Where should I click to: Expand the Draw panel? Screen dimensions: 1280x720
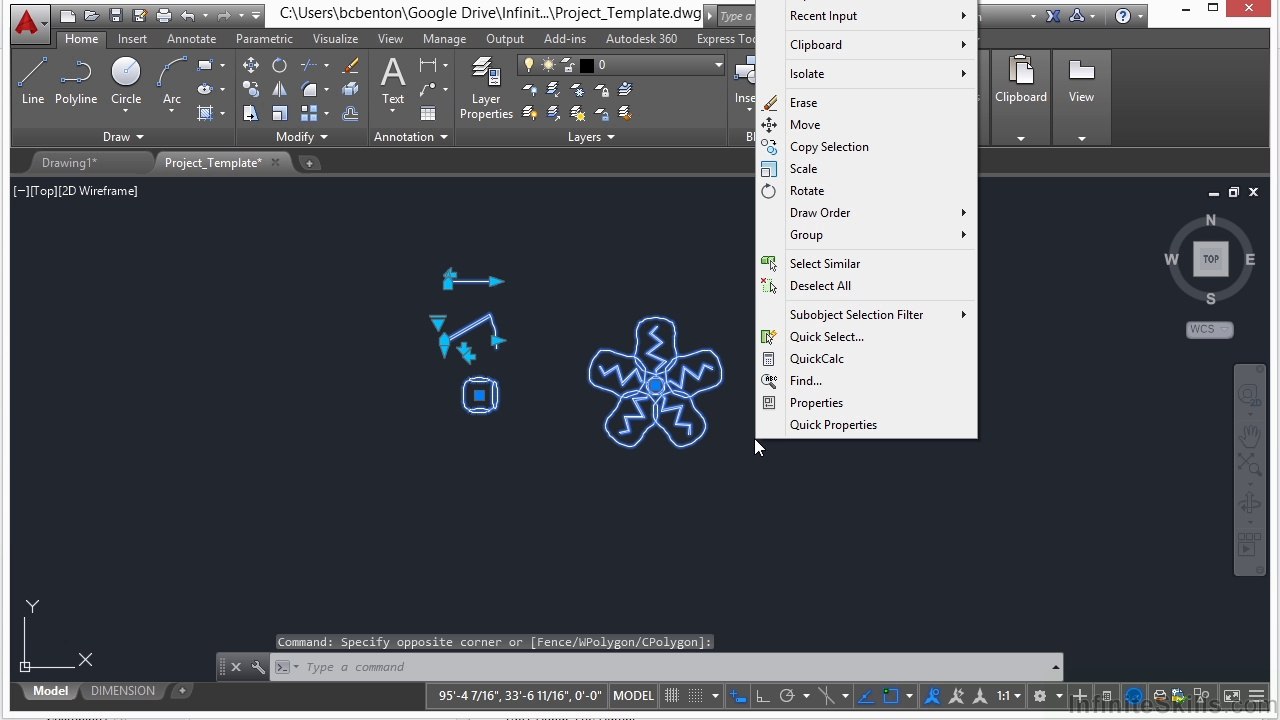coord(123,137)
